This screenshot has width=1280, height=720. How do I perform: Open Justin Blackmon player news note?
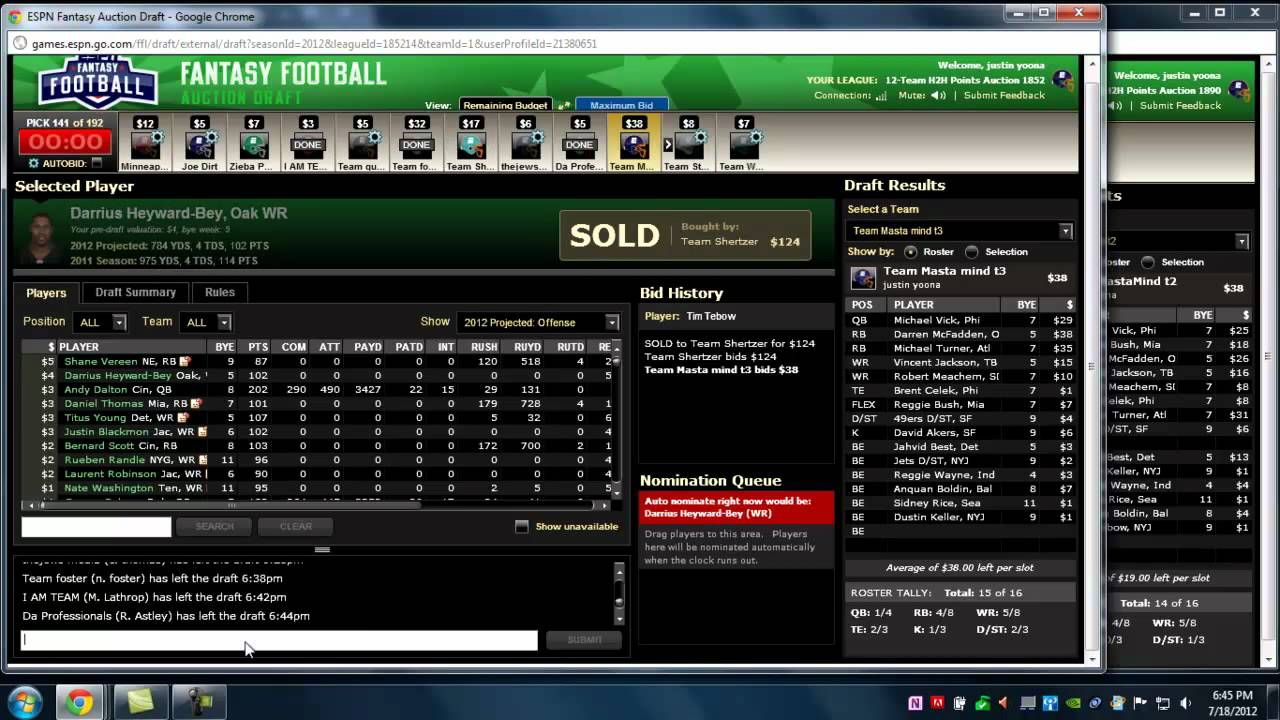[203, 431]
